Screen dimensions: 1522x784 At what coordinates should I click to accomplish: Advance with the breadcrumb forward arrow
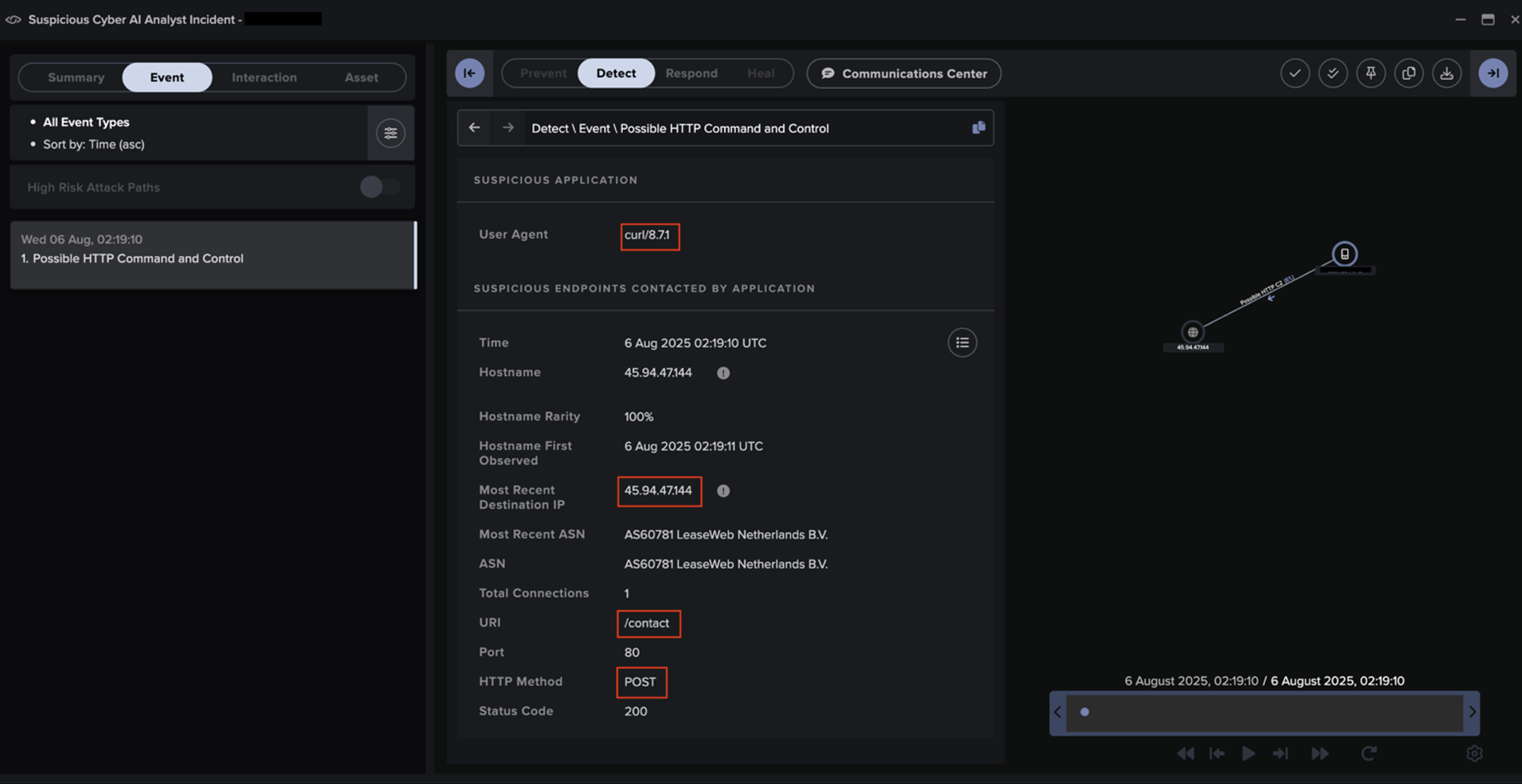point(507,127)
